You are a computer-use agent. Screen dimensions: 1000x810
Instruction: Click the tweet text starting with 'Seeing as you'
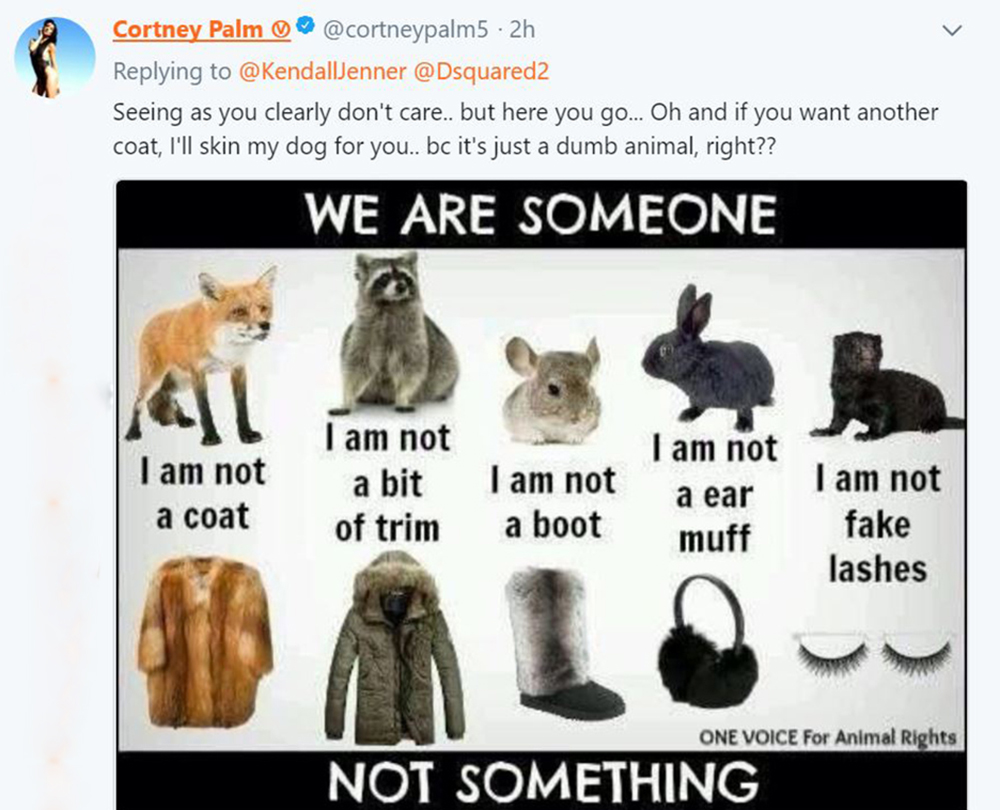click(526, 129)
